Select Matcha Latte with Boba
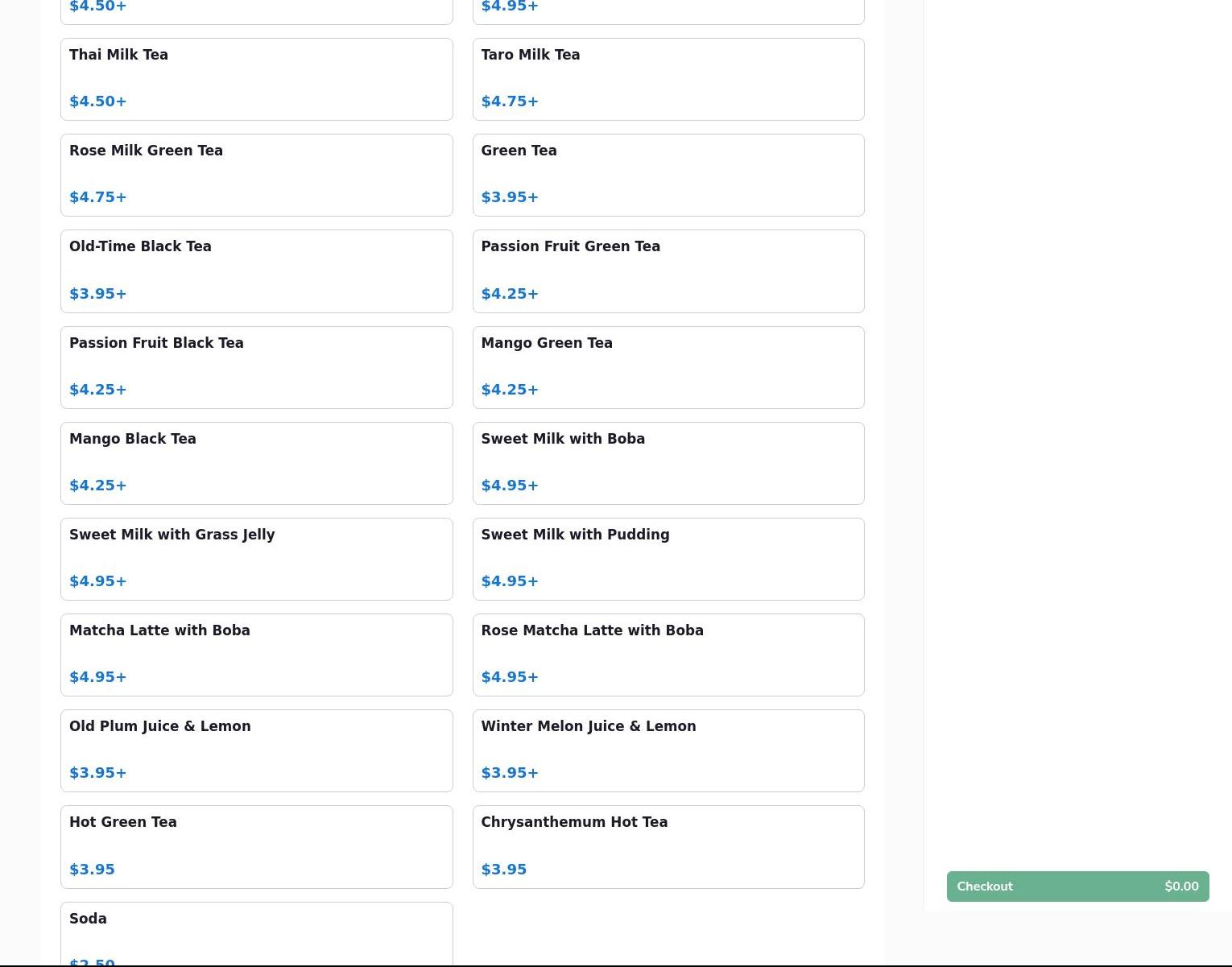This screenshot has height=967, width=1232. 256,655
